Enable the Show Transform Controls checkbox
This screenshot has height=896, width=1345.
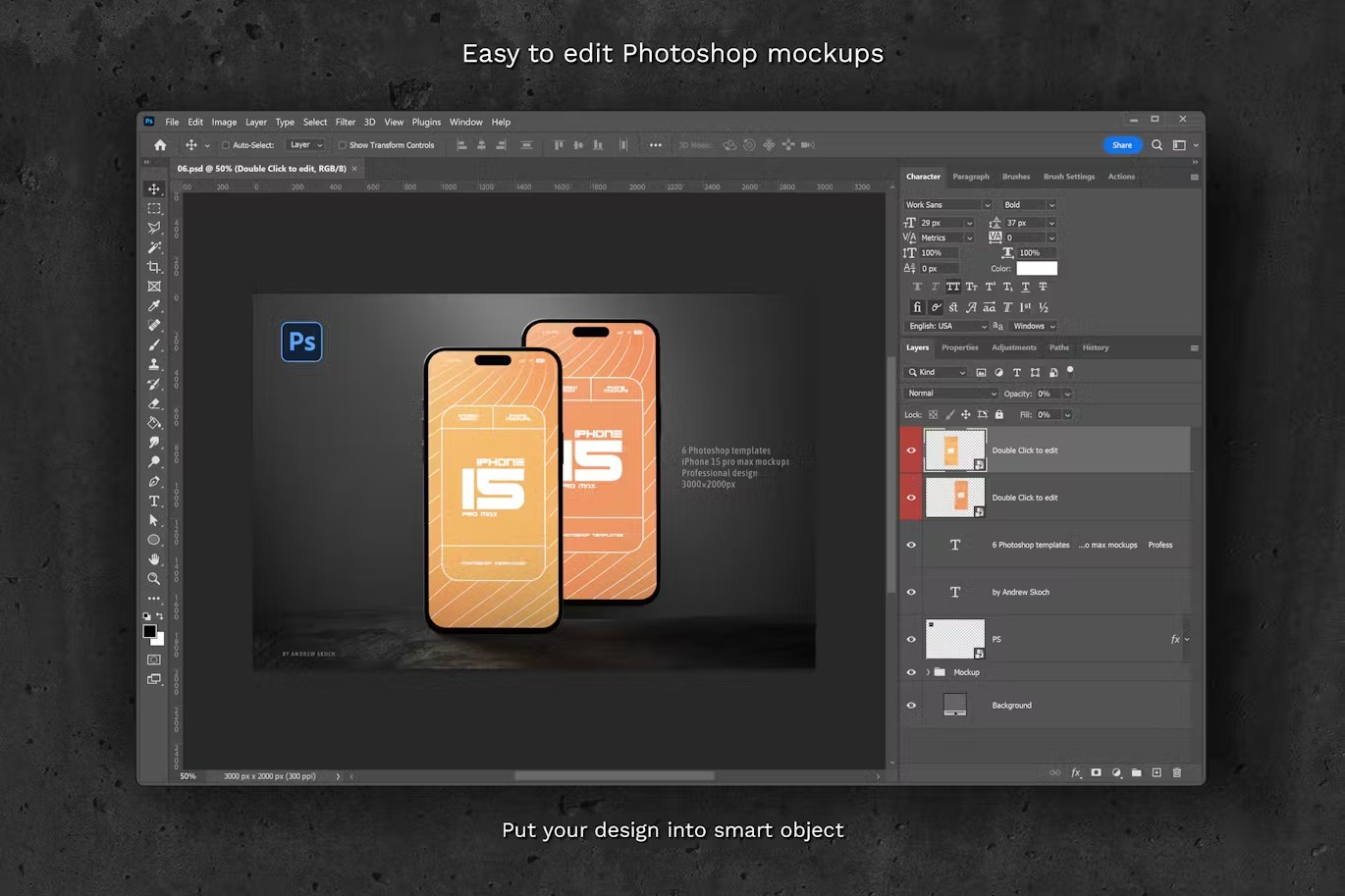pos(342,144)
